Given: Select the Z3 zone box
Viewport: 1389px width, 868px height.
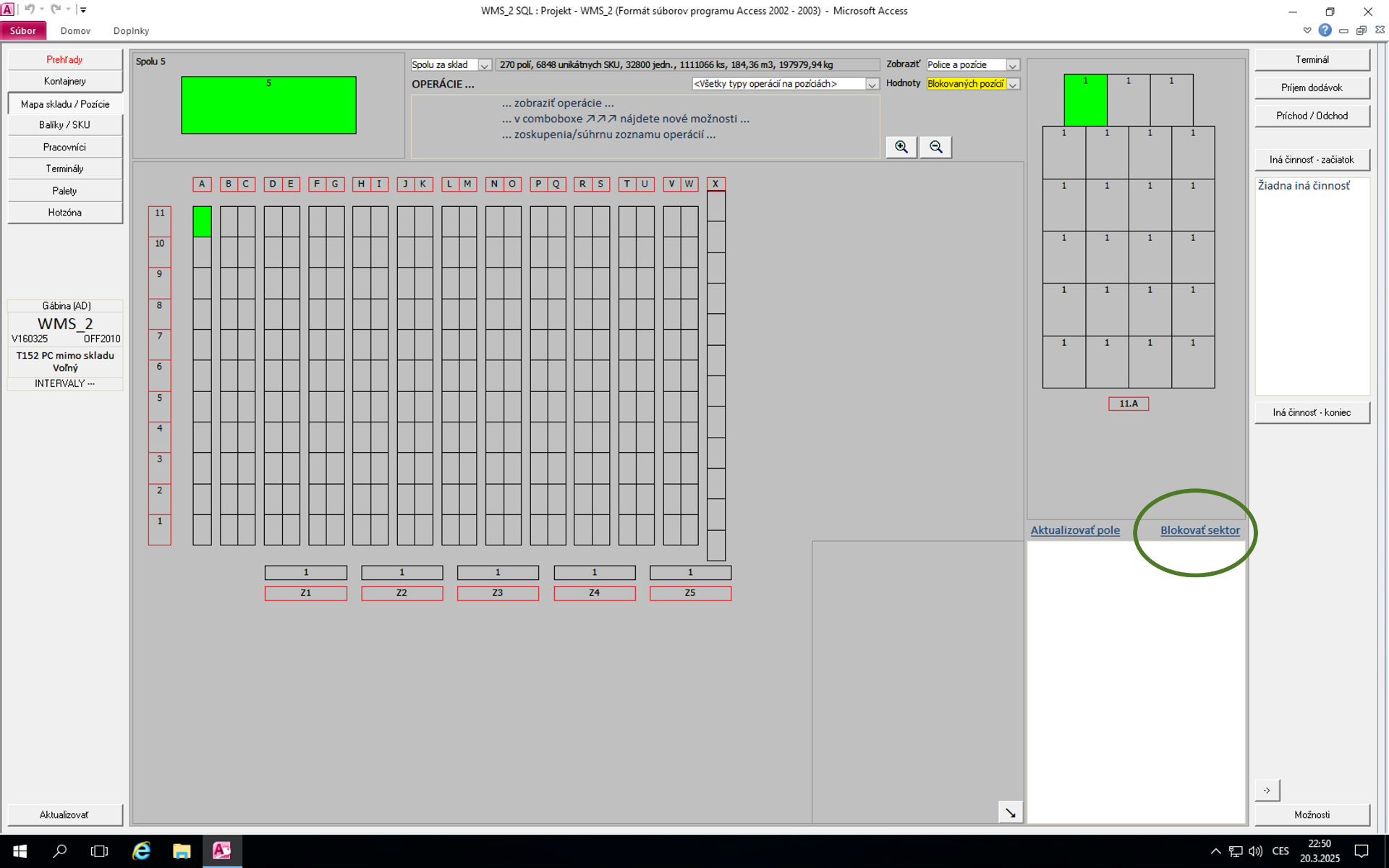Looking at the screenshot, I should [x=498, y=593].
